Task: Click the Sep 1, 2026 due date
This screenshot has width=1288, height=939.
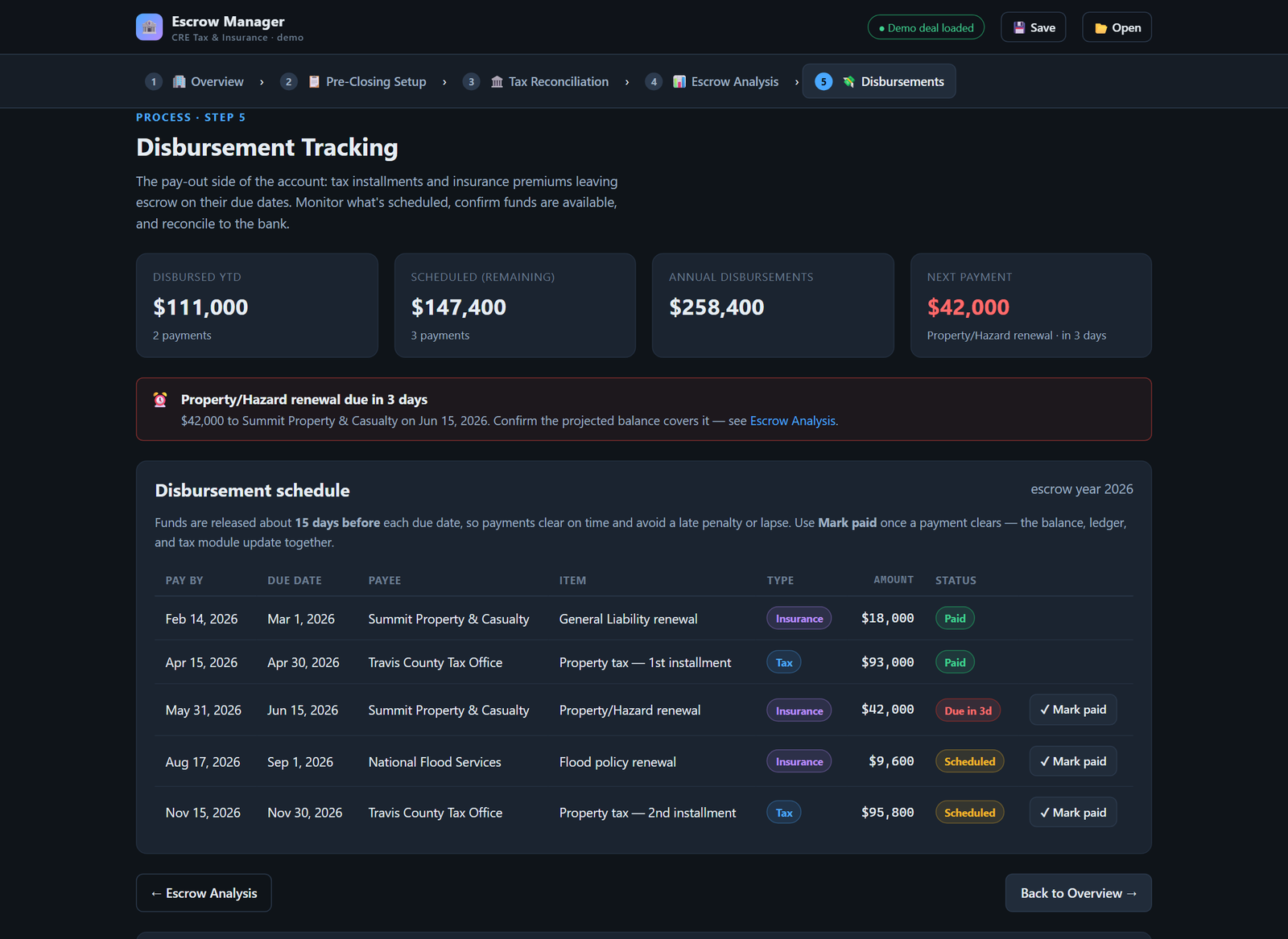Action: coord(300,762)
